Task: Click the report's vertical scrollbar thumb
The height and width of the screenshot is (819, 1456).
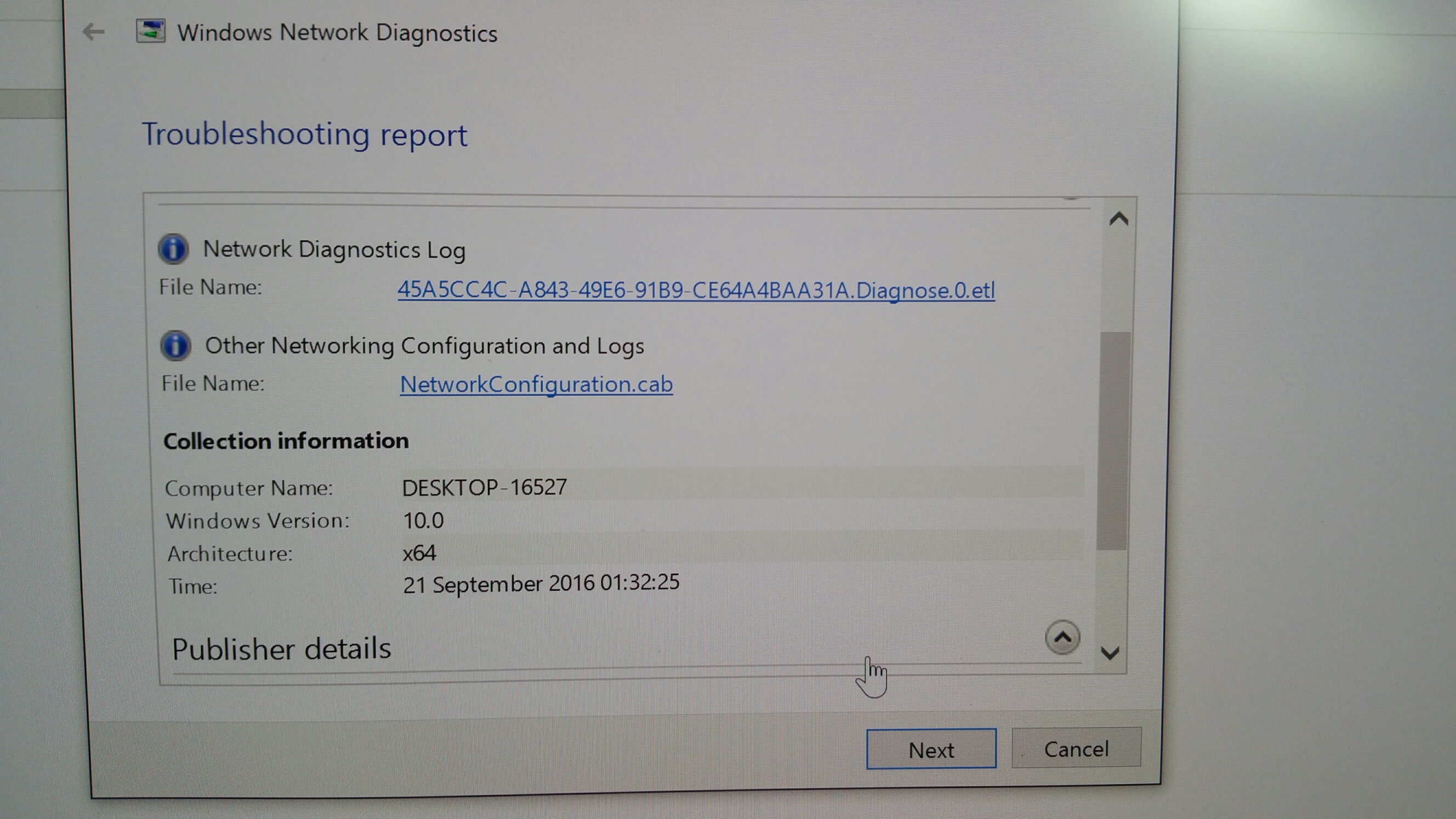Action: (1113, 440)
